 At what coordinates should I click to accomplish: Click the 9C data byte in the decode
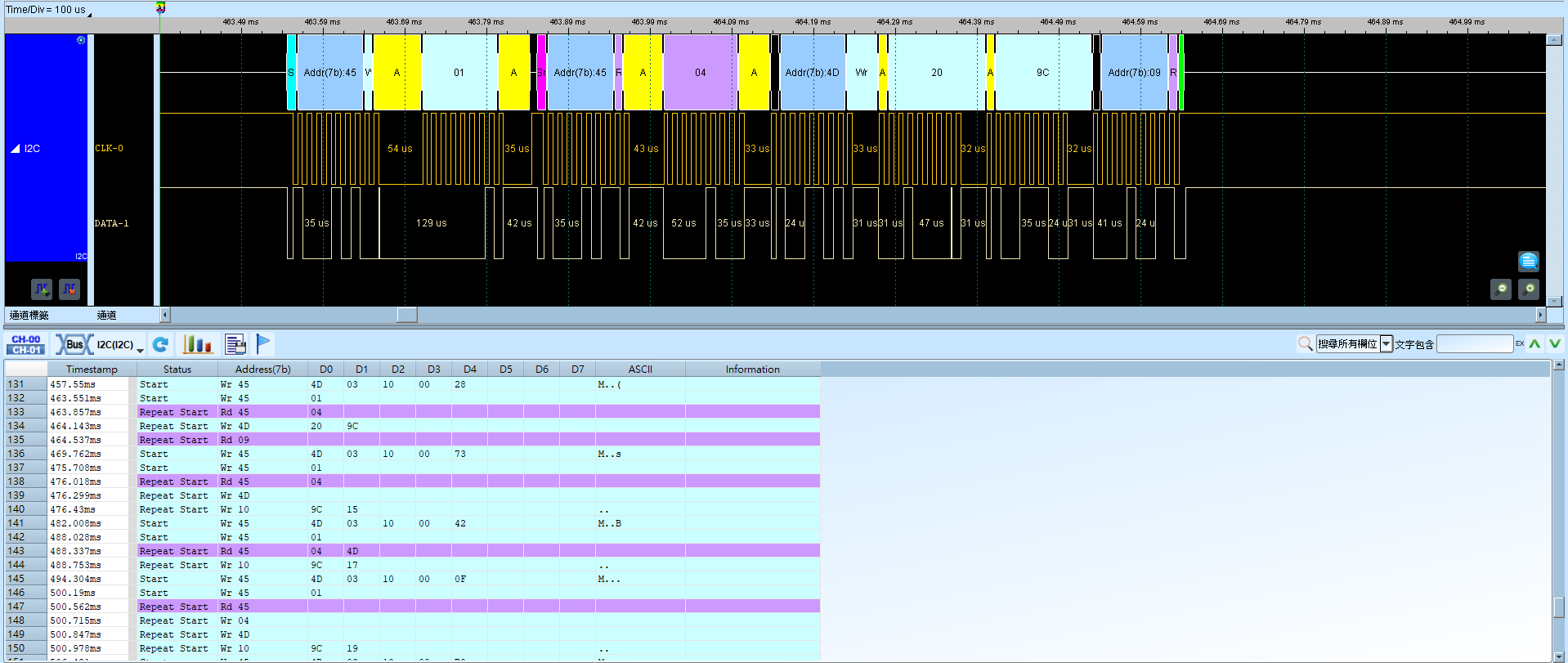tap(1043, 73)
